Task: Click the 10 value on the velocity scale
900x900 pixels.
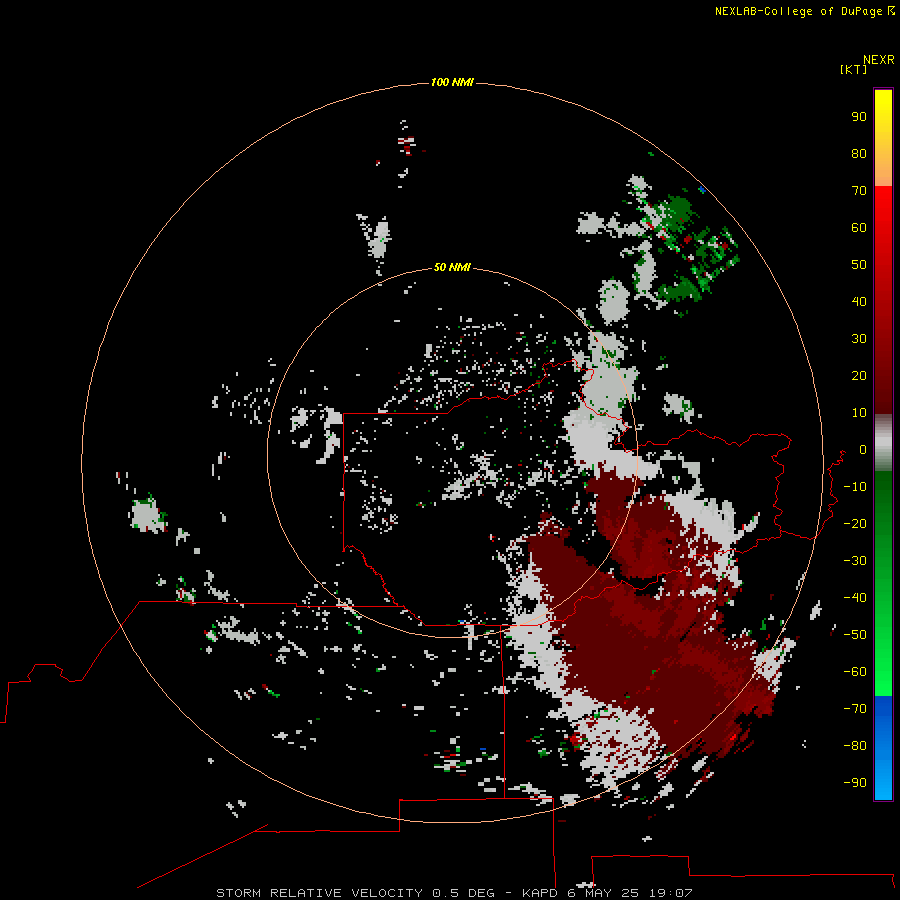Action: tap(859, 413)
